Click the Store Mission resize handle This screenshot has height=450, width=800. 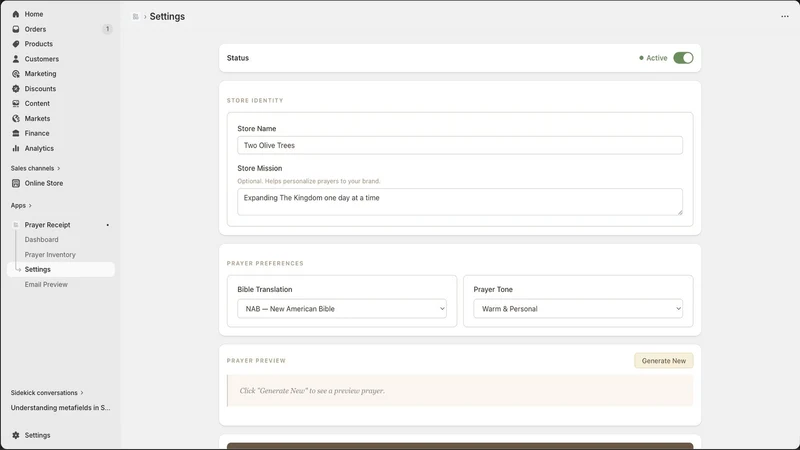(680, 212)
